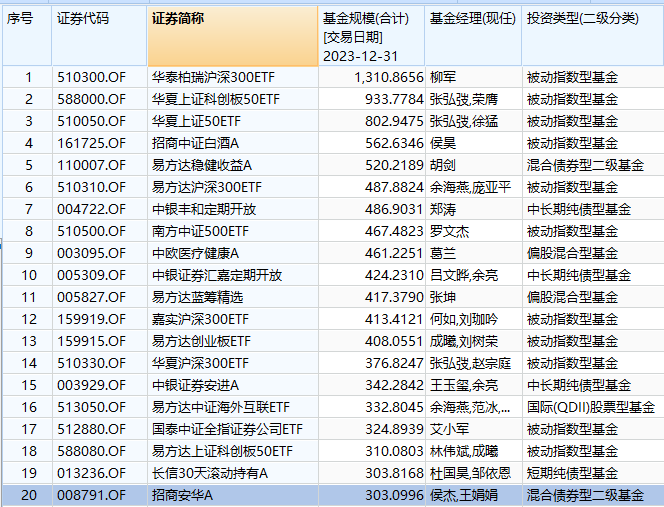
Task: Select code 588000.OF
Action: (x=91, y=99)
